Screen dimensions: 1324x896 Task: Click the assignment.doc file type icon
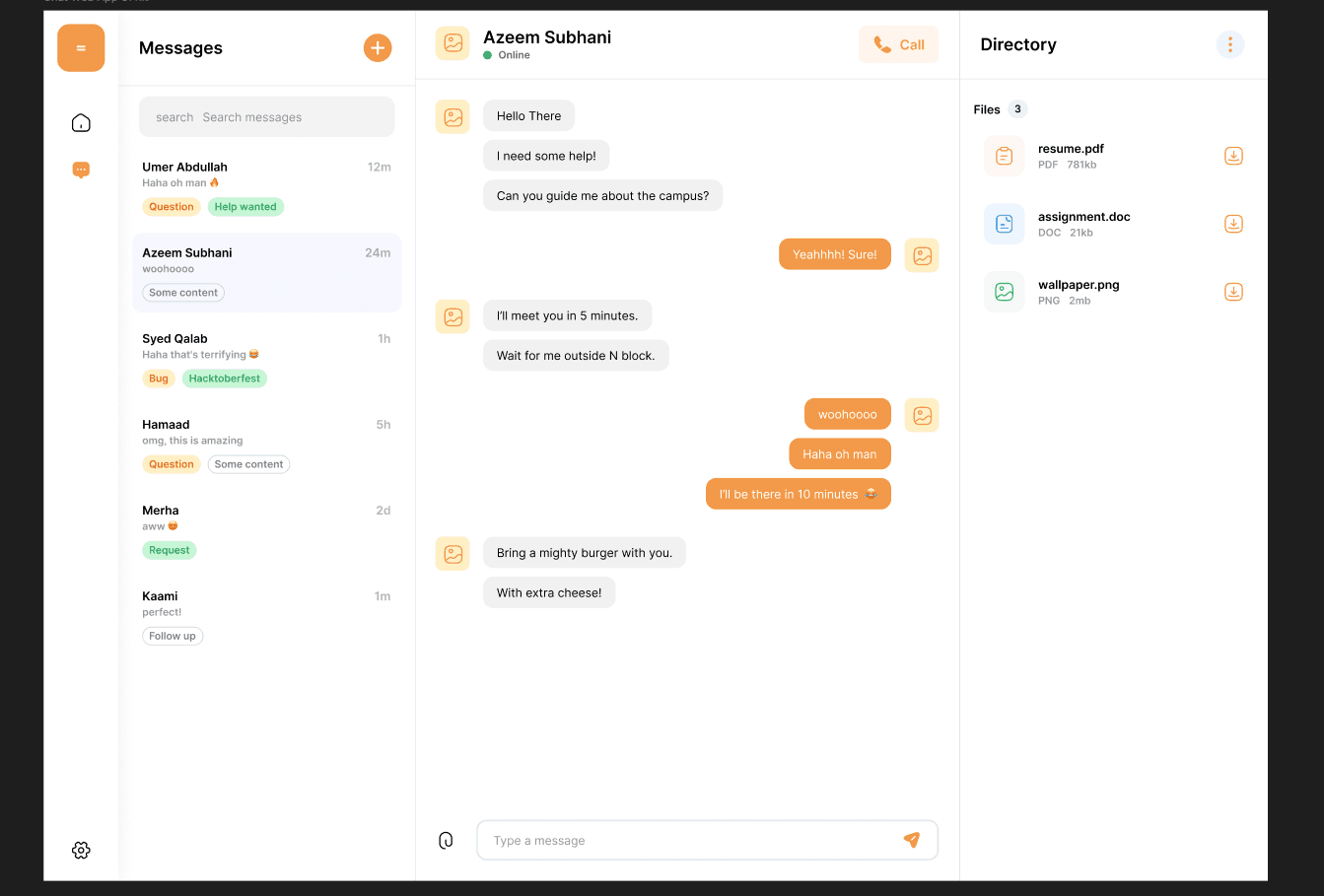(x=1004, y=224)
